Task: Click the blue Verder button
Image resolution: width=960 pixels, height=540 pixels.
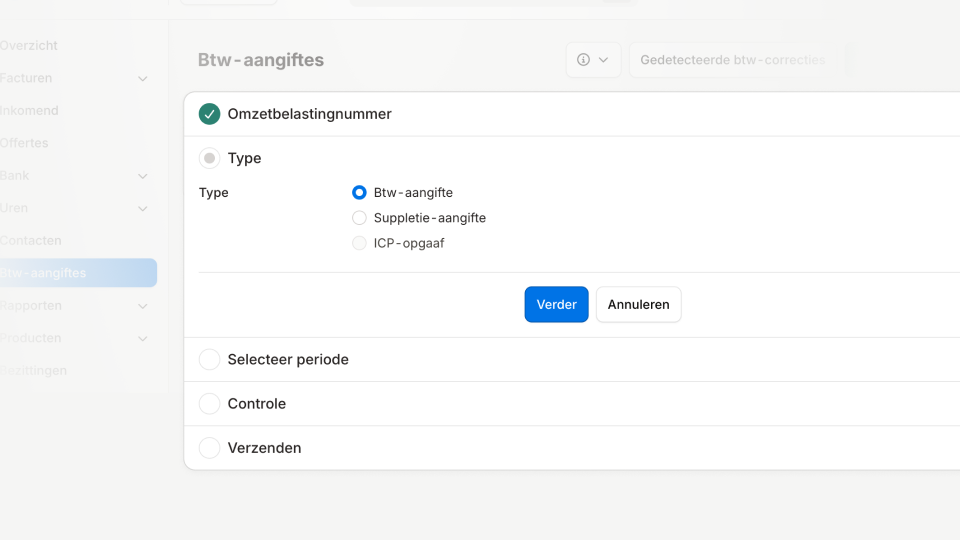Action: click(x=557, y=304)
